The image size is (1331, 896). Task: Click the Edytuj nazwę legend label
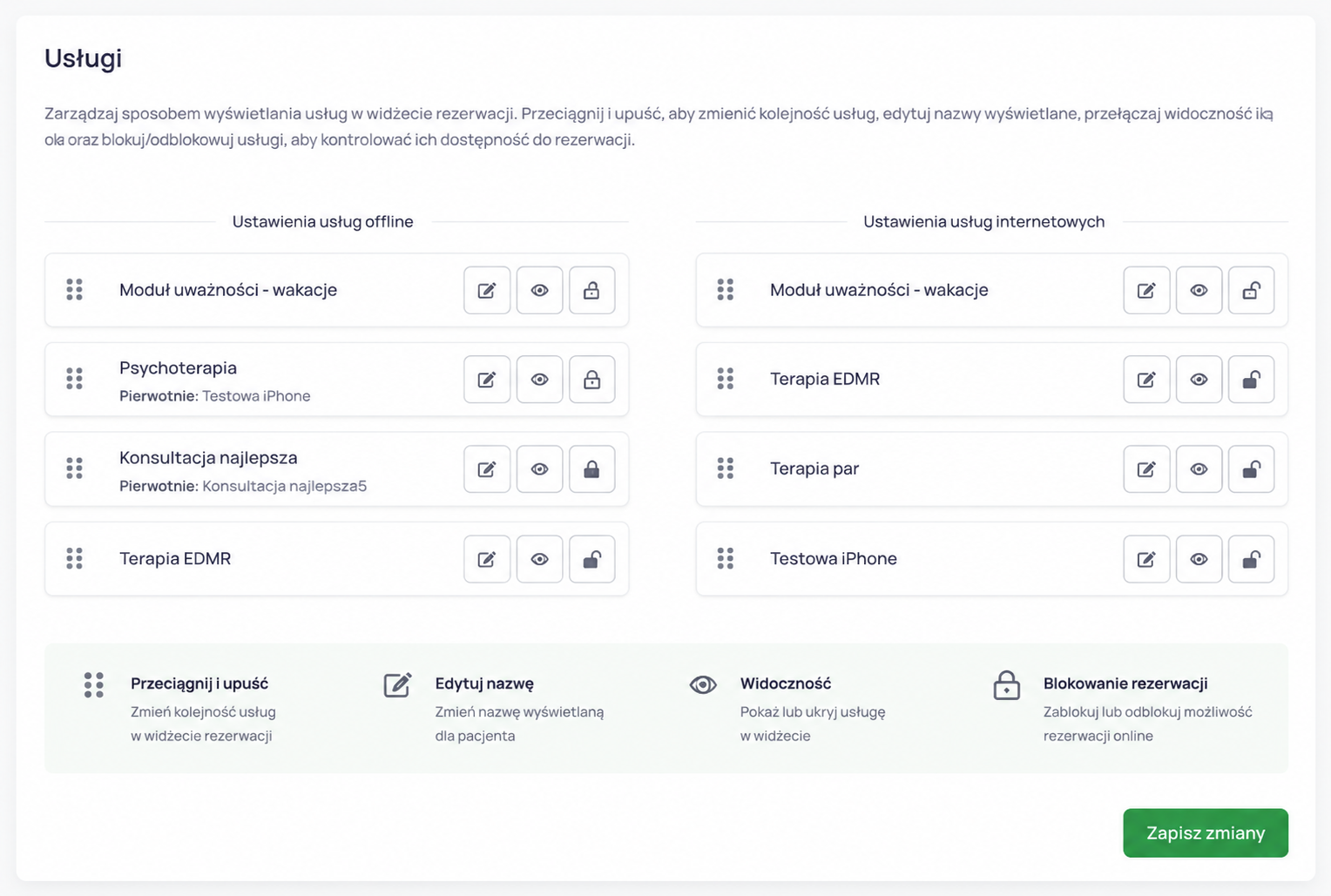point(484,684)
